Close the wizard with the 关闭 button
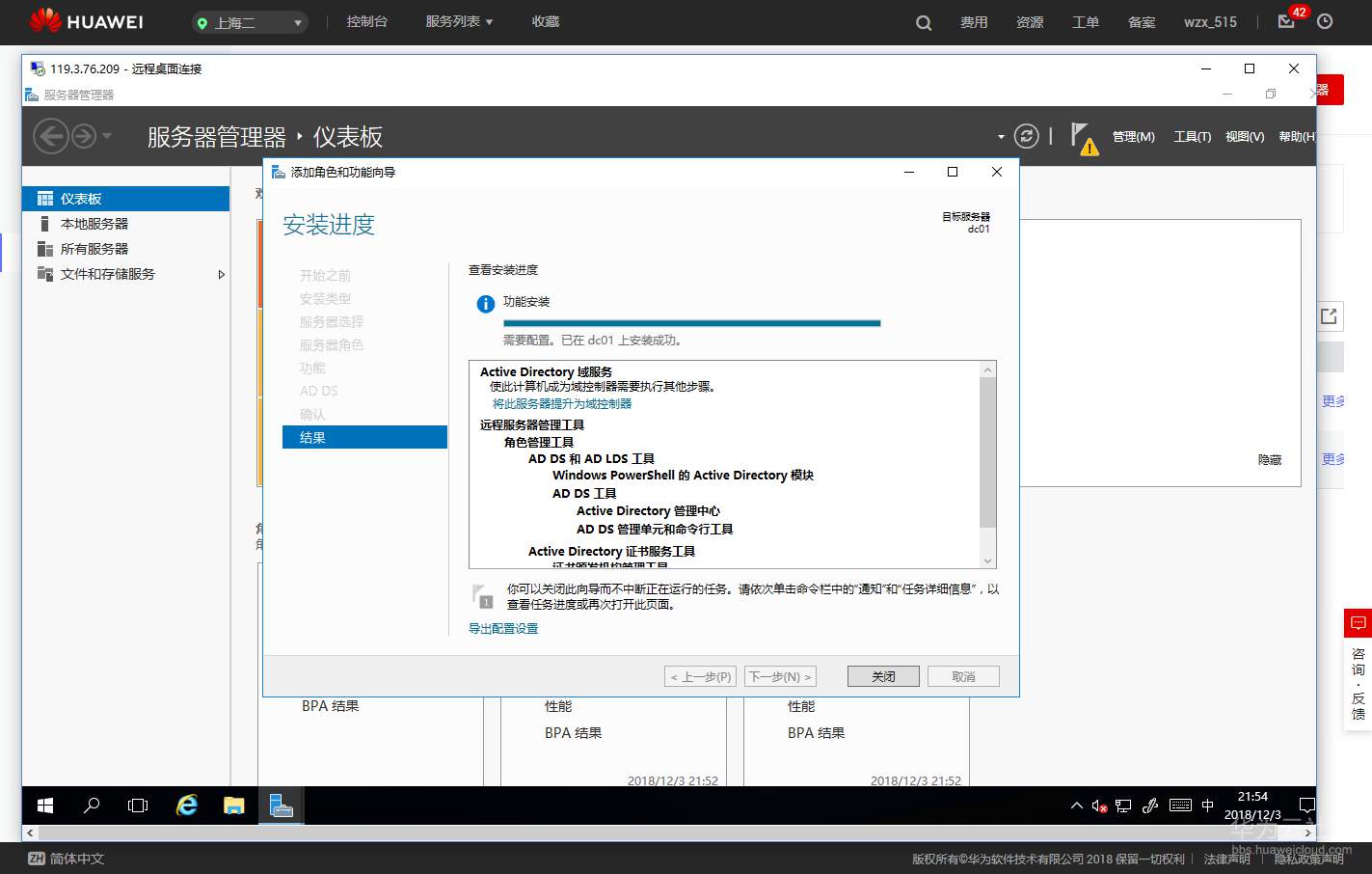 (x=882, y=675)
